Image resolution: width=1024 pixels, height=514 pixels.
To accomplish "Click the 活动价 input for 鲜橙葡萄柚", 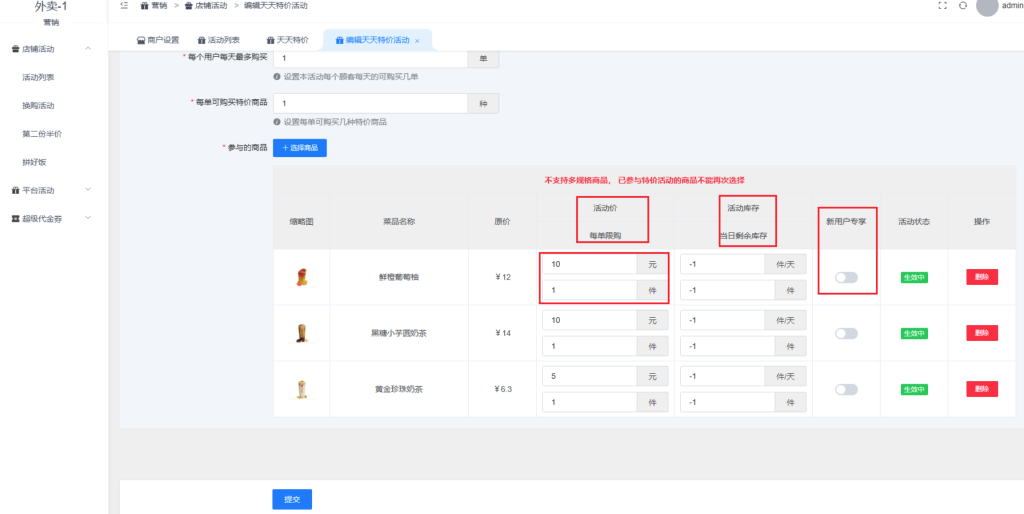I will pos(588,265).
